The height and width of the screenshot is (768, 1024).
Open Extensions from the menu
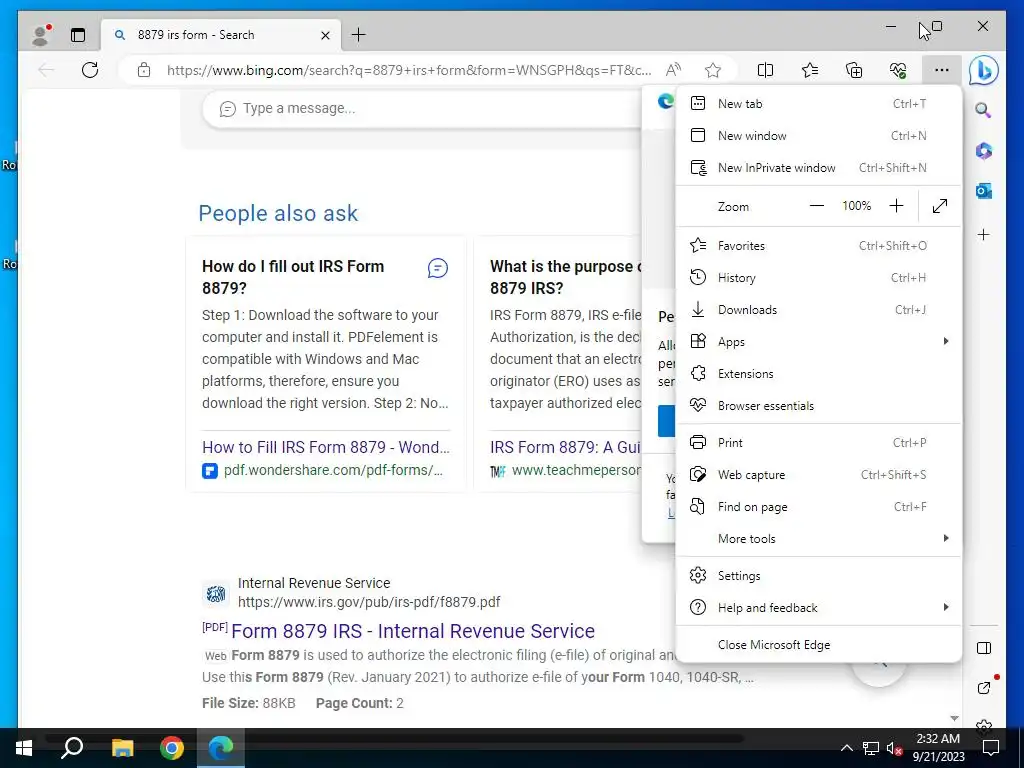click(x=818, y=374)
